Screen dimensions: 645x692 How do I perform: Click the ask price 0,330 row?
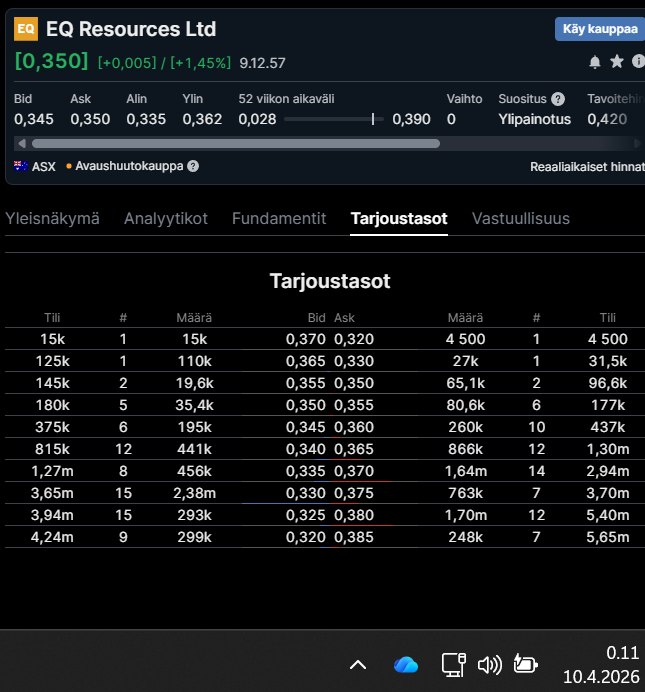click(354, 361)
